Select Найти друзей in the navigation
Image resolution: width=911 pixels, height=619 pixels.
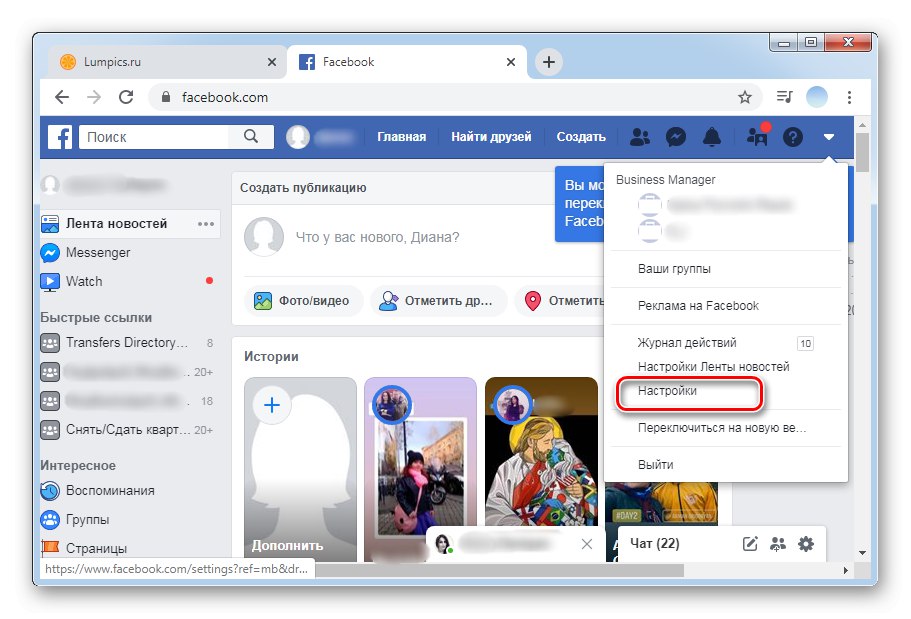[491, 136]
